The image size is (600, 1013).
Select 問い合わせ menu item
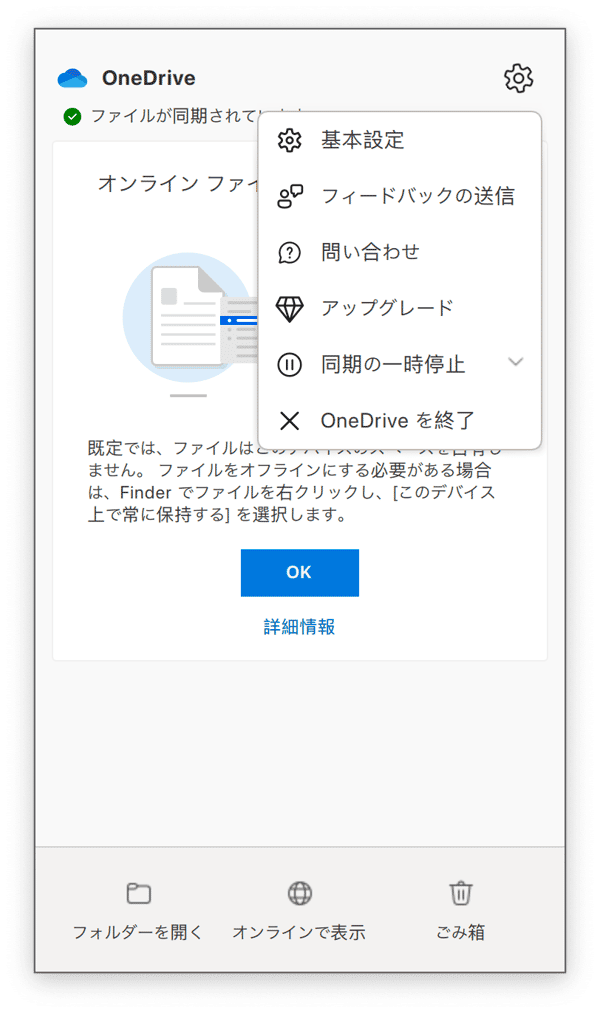pyautogui.click(x=399, y=253)
